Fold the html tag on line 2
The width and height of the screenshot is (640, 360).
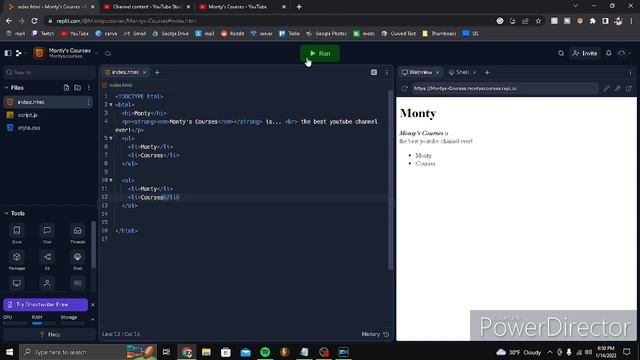(111, 105)
